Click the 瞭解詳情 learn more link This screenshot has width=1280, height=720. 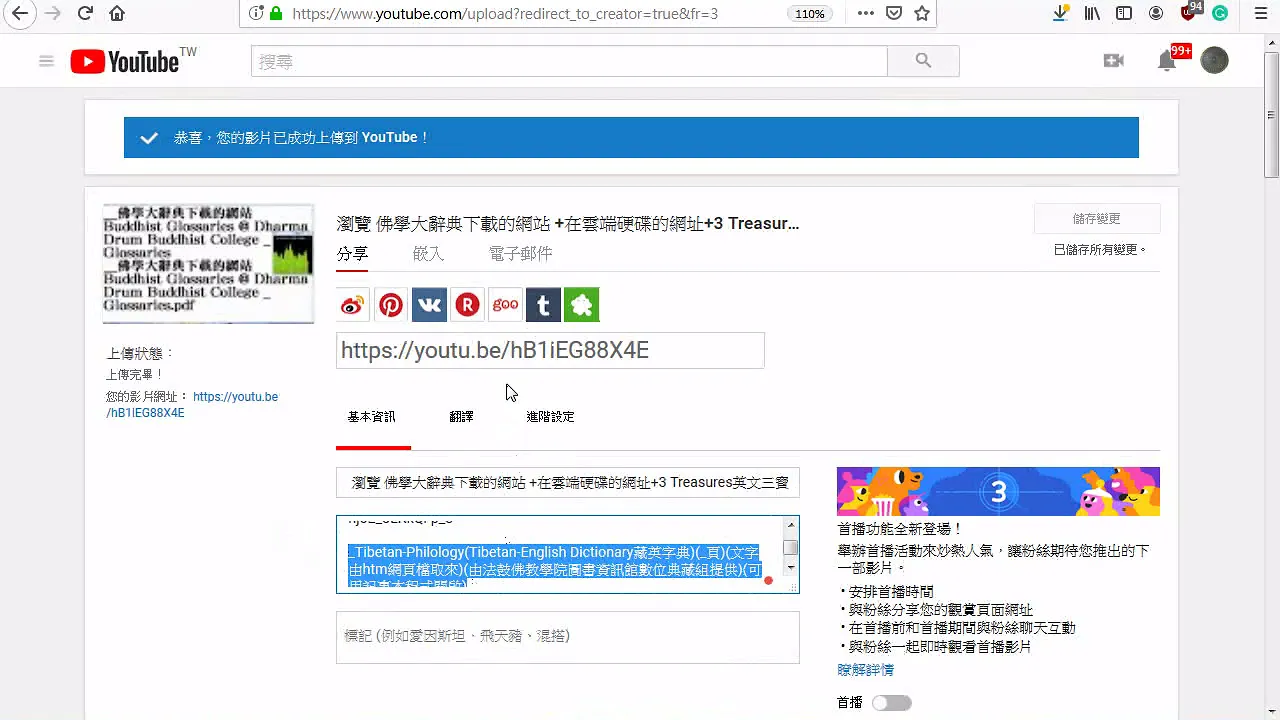point(866,670)
